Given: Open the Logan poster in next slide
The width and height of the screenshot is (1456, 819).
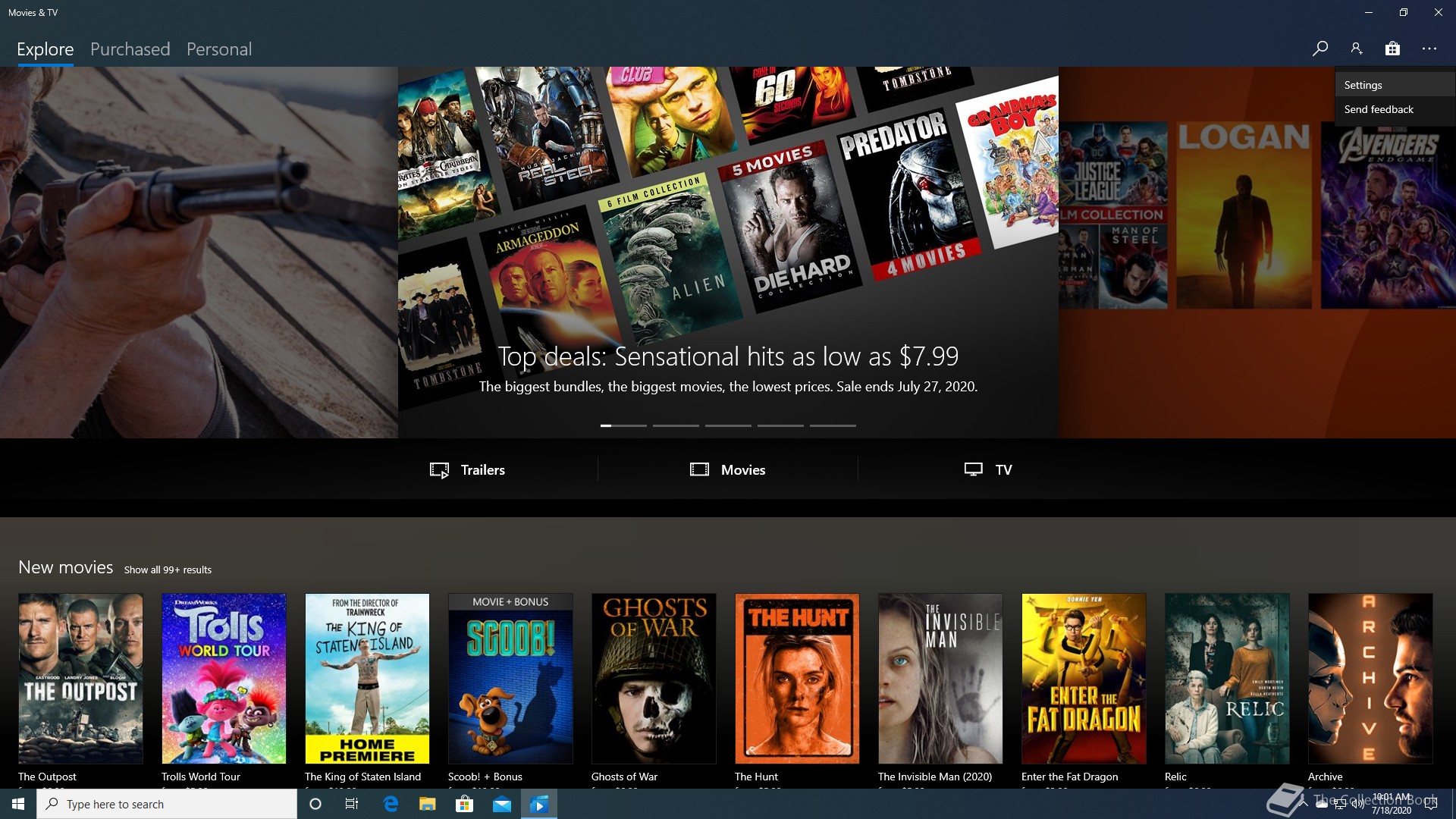Looking at the screenshot, I should [1244, 215].
